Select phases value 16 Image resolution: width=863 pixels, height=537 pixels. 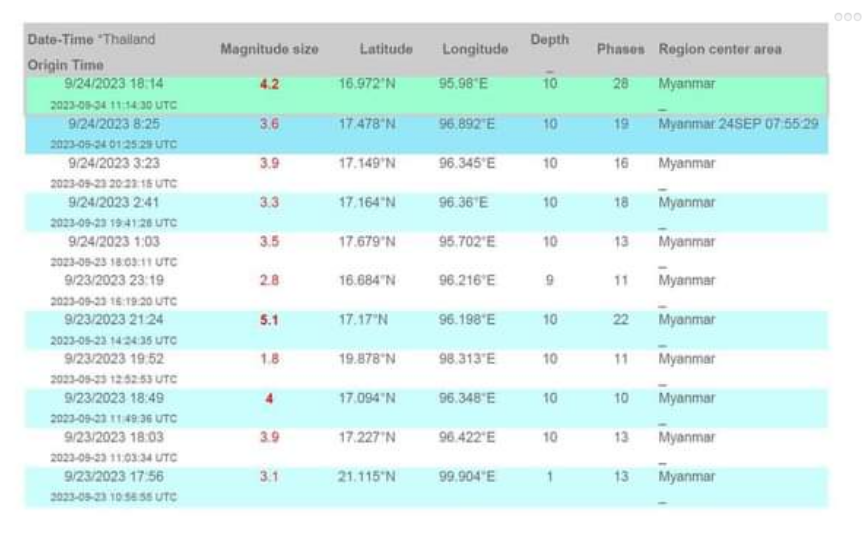(621, 163)
